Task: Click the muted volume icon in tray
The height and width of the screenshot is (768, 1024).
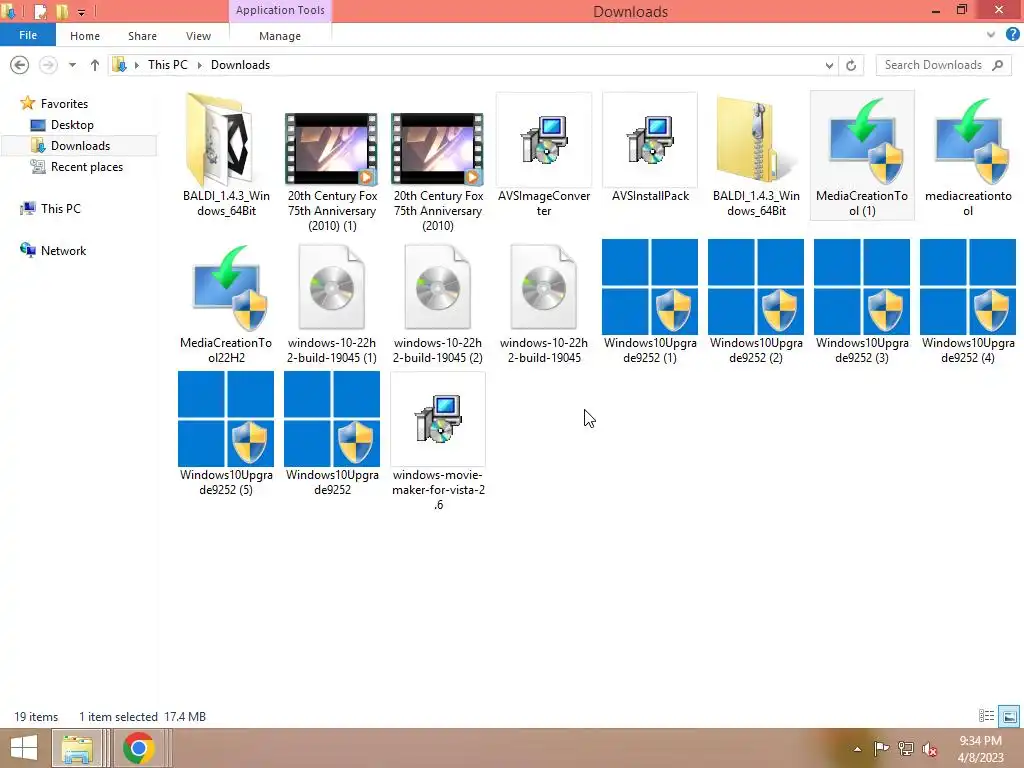Action: click(x=930, y=749)
